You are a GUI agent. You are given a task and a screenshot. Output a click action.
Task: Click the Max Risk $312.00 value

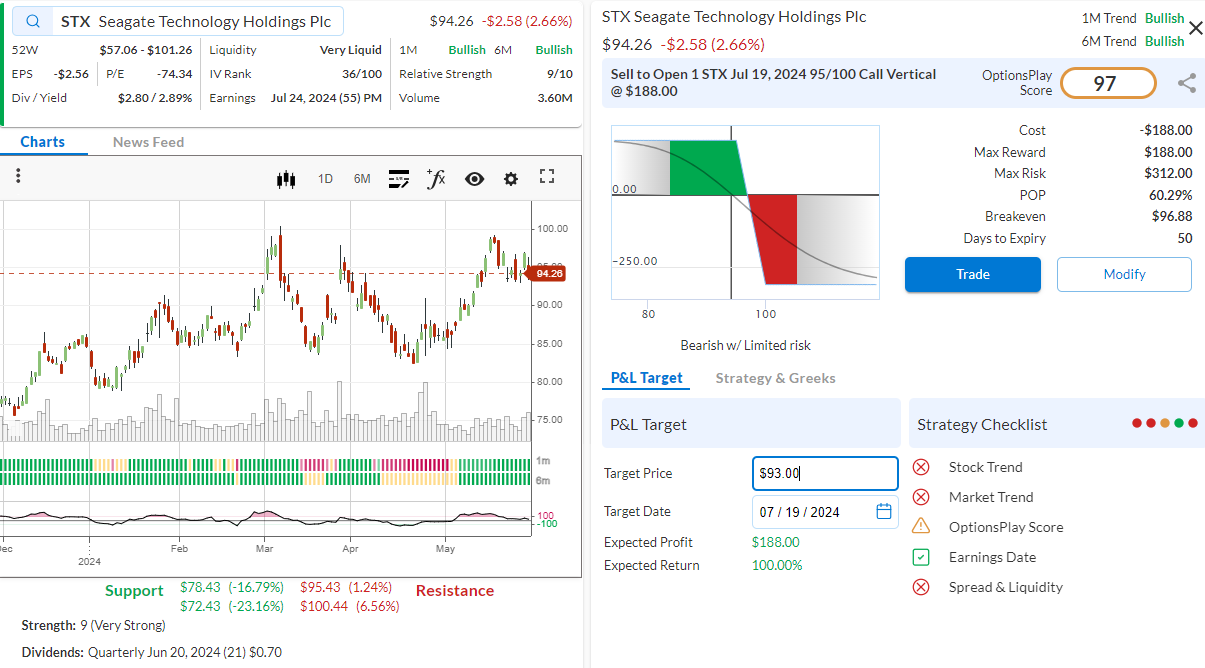point(1168,173)
